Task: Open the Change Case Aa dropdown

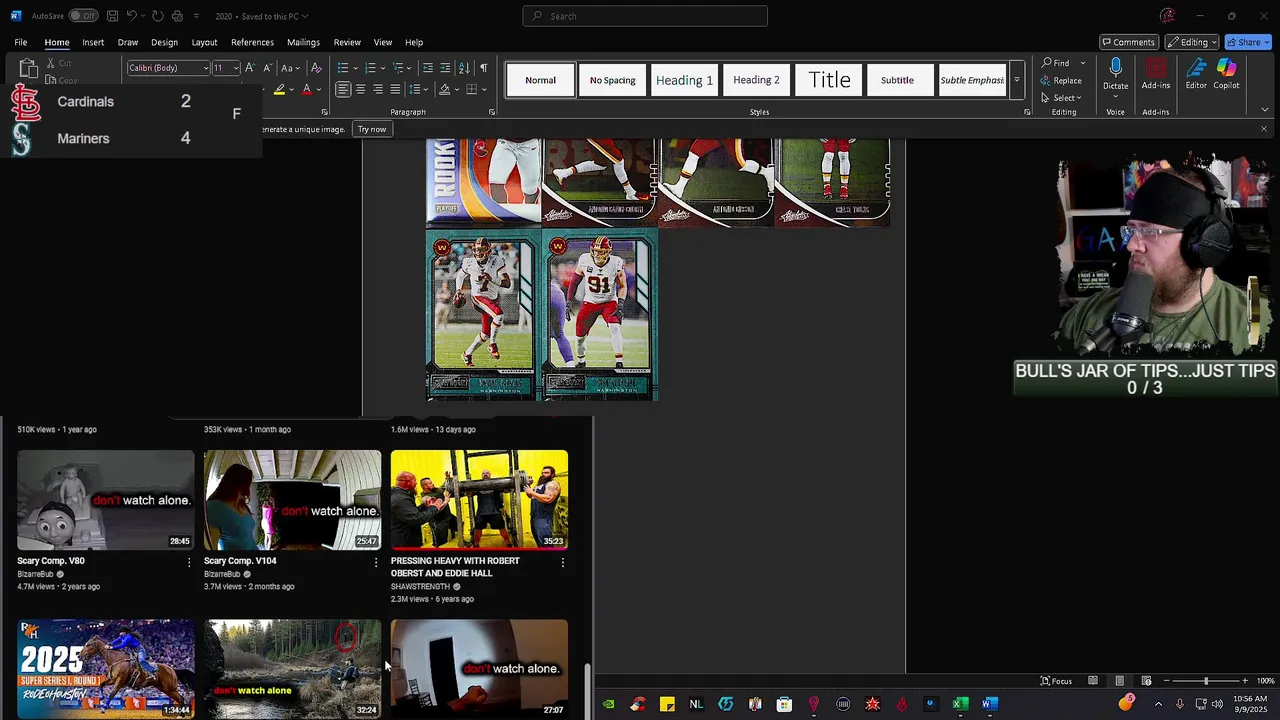Action: 290,68
